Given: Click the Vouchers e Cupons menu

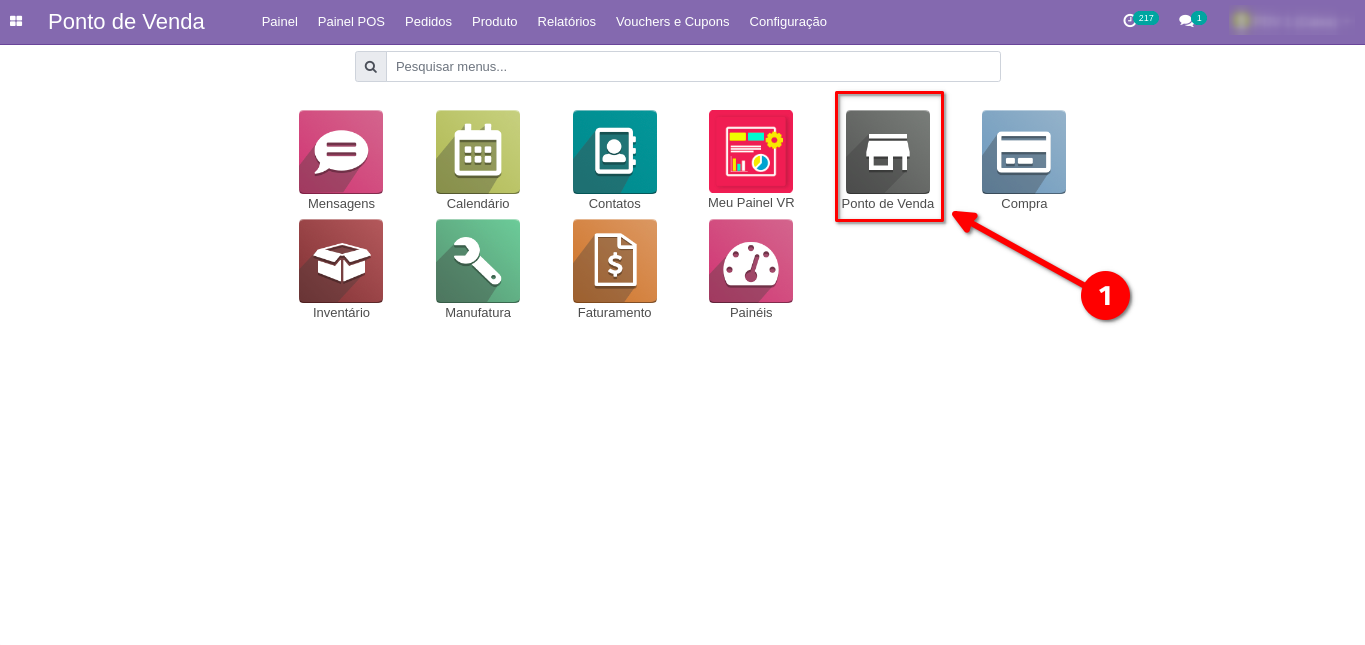Looking at the screenshot, I should click(672, 21).
